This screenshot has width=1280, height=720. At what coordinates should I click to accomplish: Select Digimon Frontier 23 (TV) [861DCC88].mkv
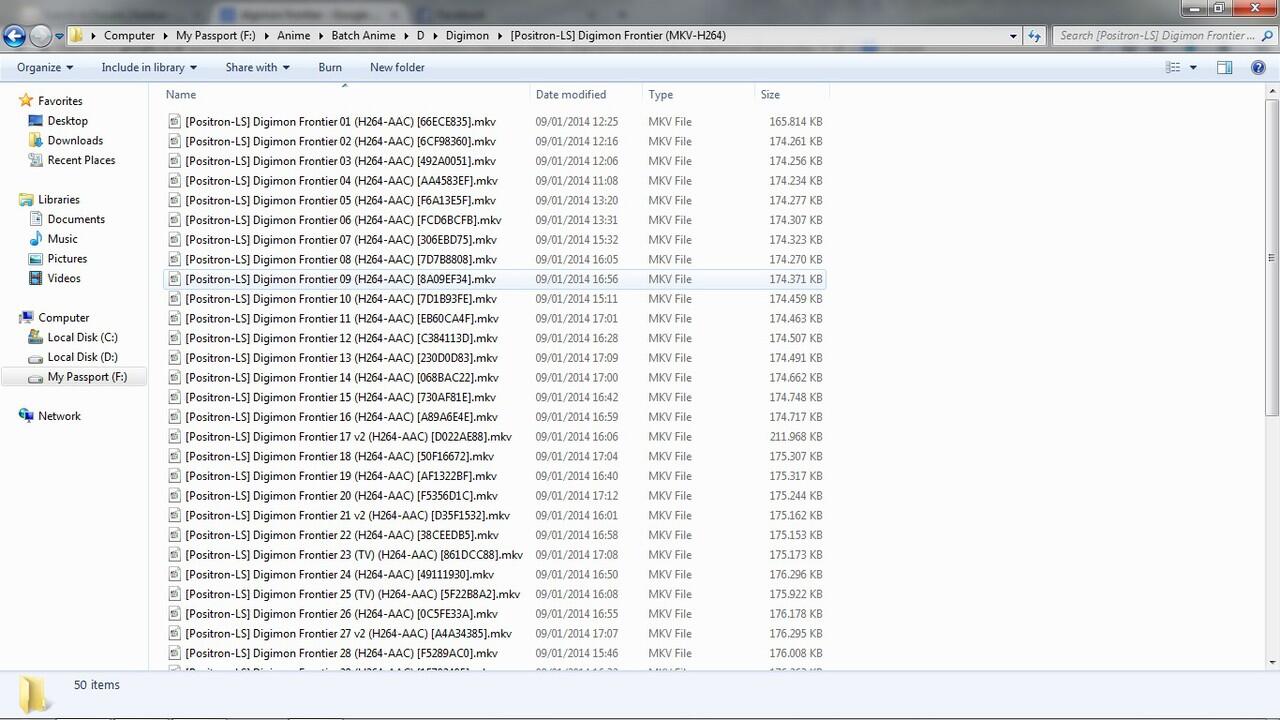pos(354,555)
